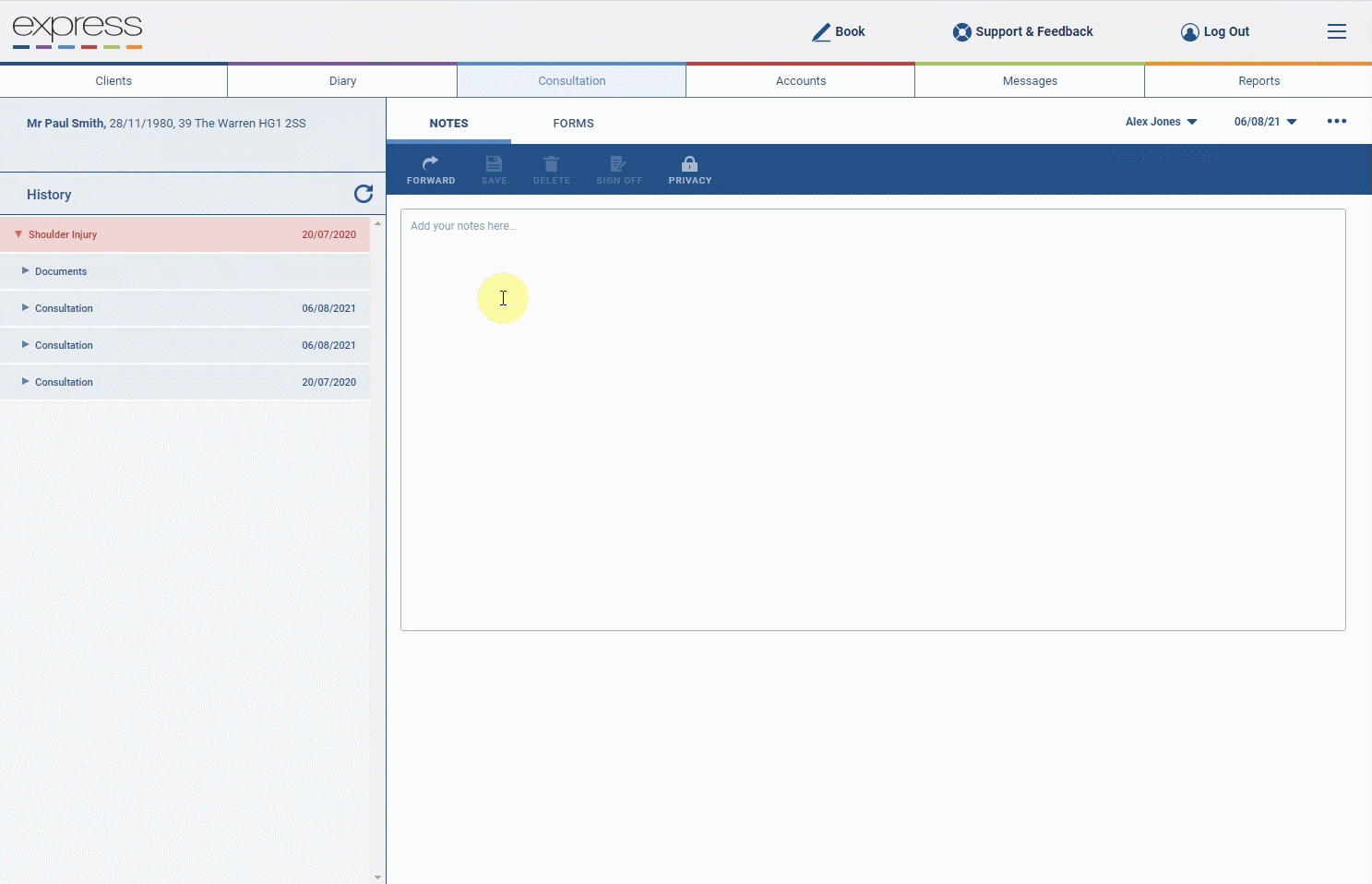The image size is (1372, 884).
Task: Click the Save disk icon
Action: (494, 163)
